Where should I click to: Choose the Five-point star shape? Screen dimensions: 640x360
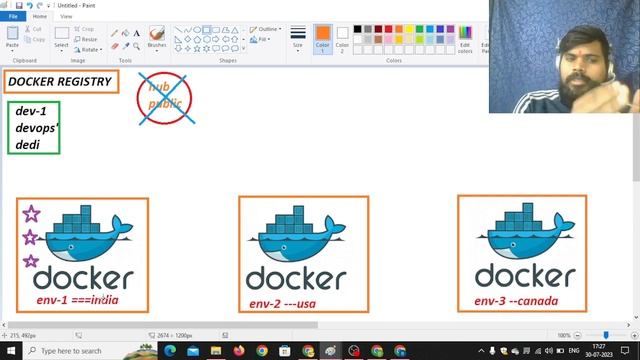[197, 49]
